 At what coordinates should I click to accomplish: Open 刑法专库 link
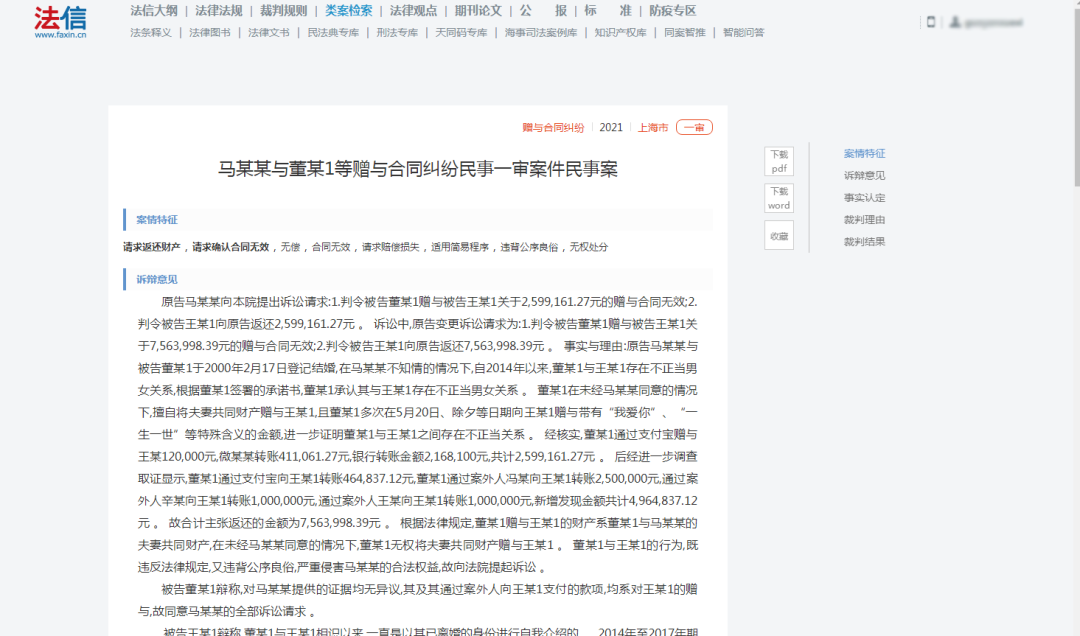[x=397, y=32]
